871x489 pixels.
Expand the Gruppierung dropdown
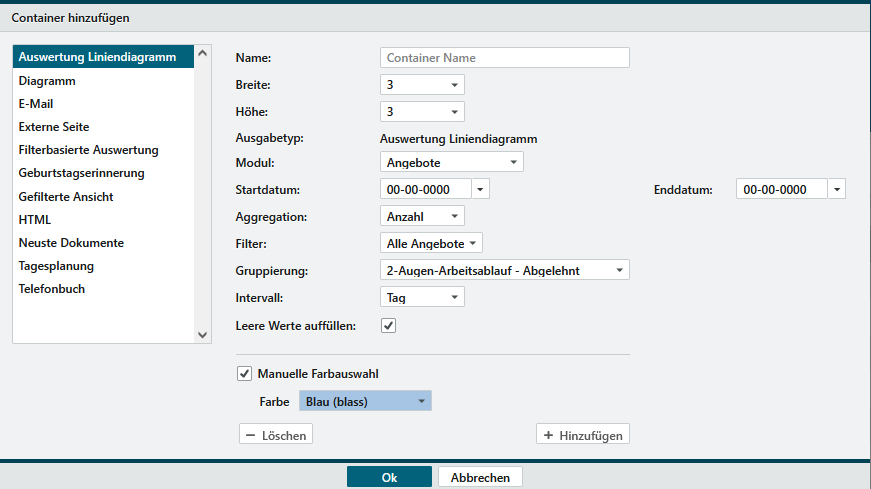505,270
